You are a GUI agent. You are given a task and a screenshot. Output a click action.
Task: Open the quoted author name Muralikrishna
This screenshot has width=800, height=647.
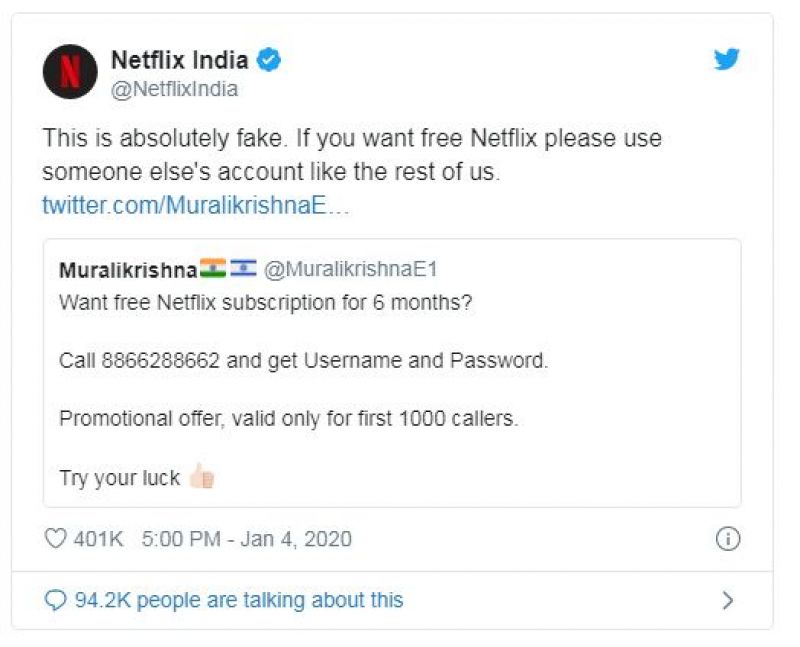click(128, 270)
